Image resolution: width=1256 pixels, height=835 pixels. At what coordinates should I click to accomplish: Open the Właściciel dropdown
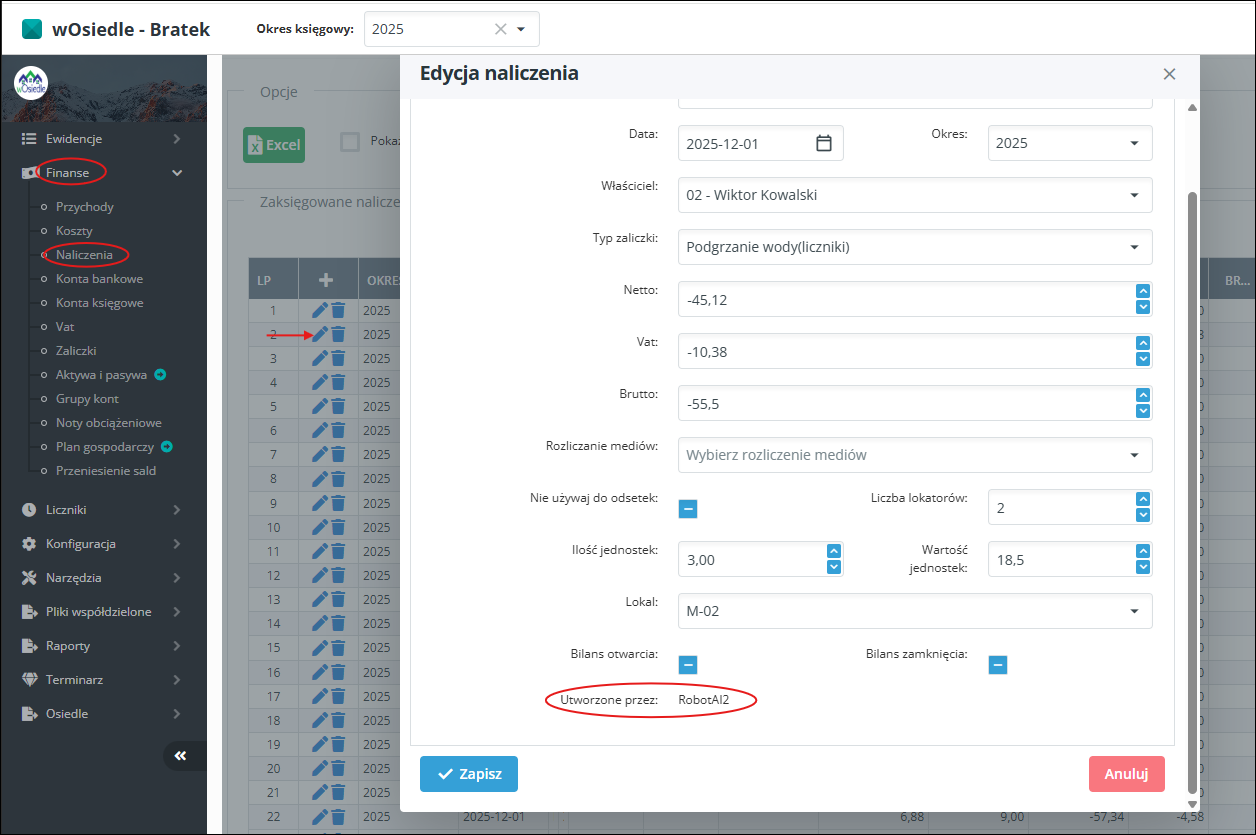point(914,195)
